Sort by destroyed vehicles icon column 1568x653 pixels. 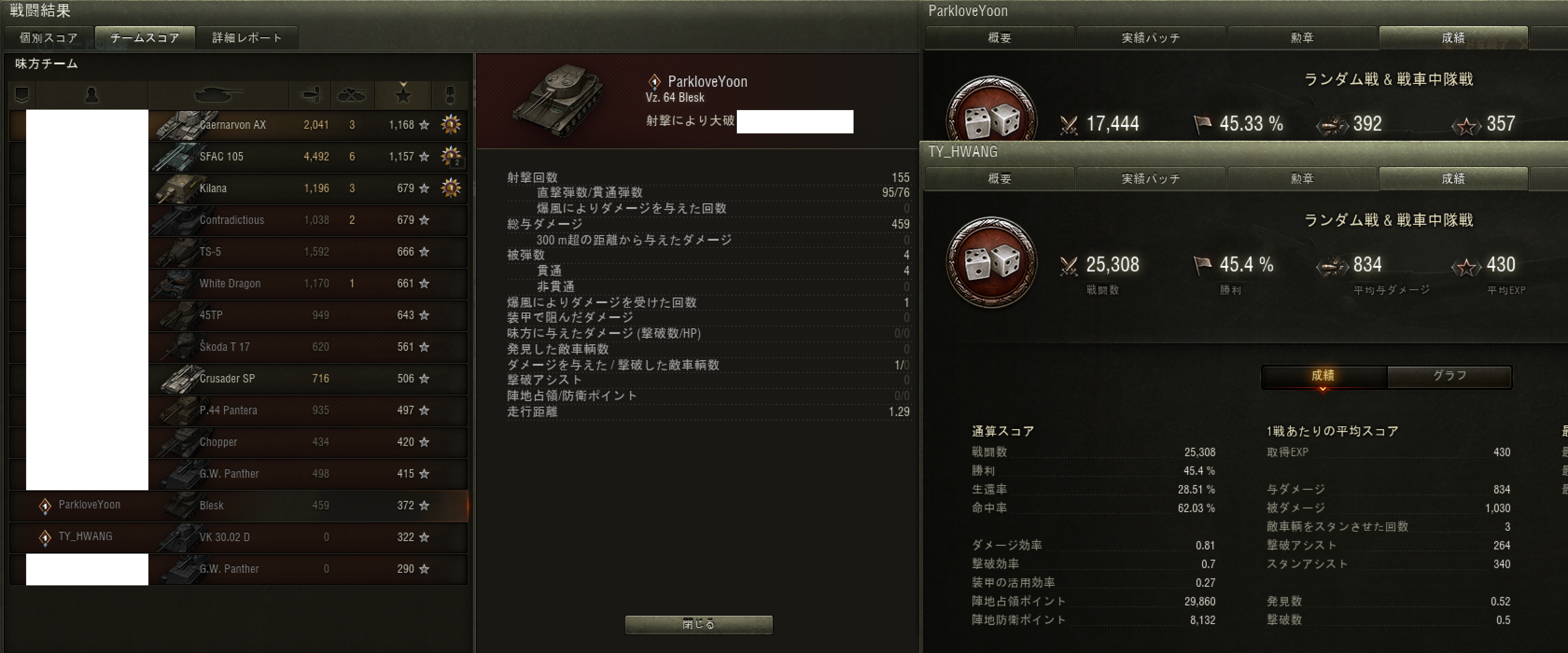[352, 95]
